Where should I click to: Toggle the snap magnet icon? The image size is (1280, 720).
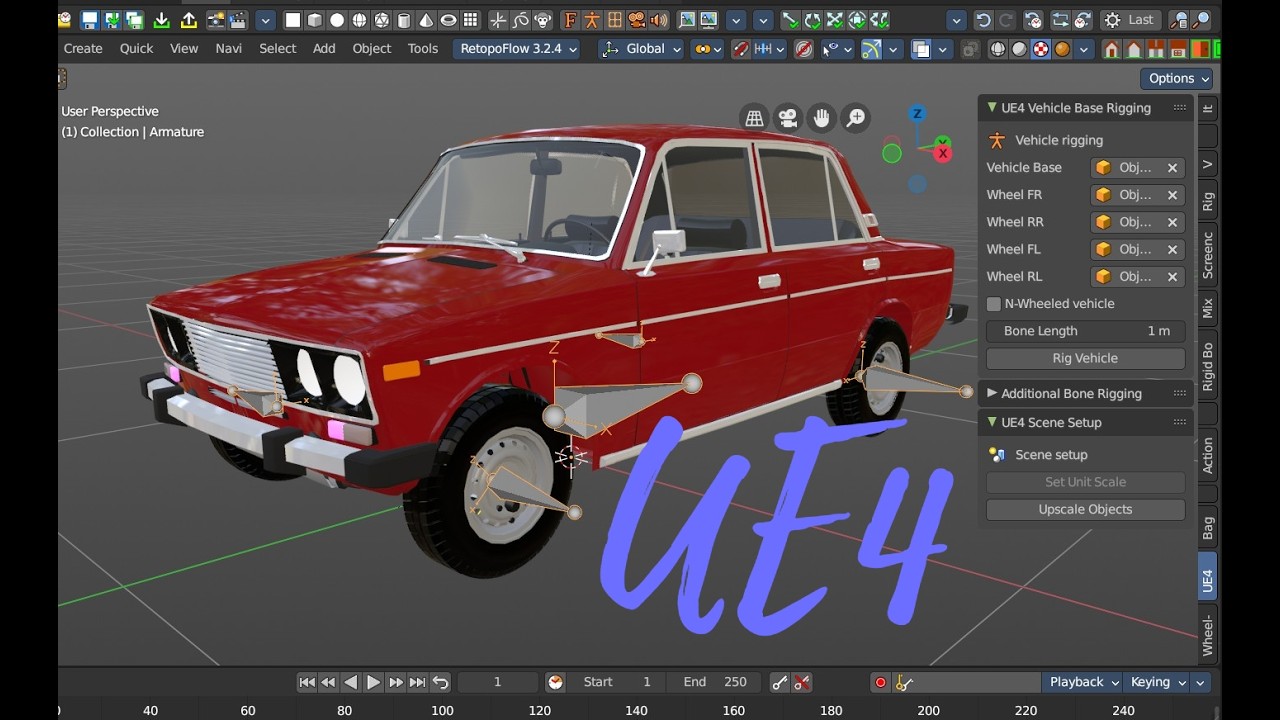741,49
